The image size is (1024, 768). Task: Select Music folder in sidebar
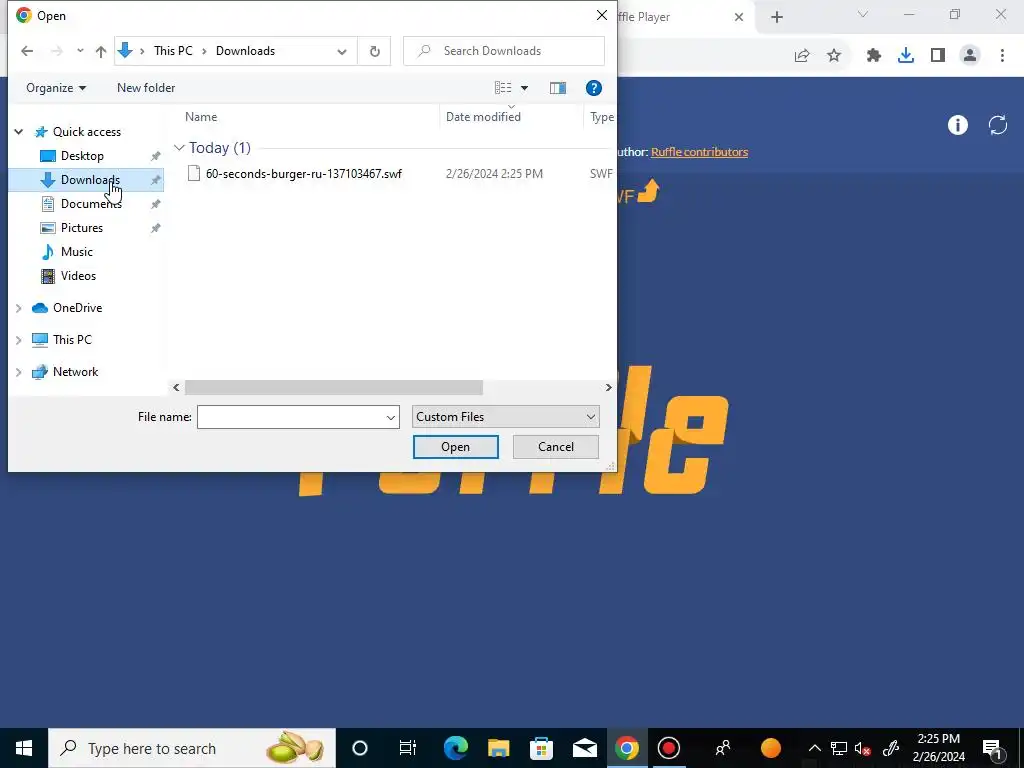76,251
